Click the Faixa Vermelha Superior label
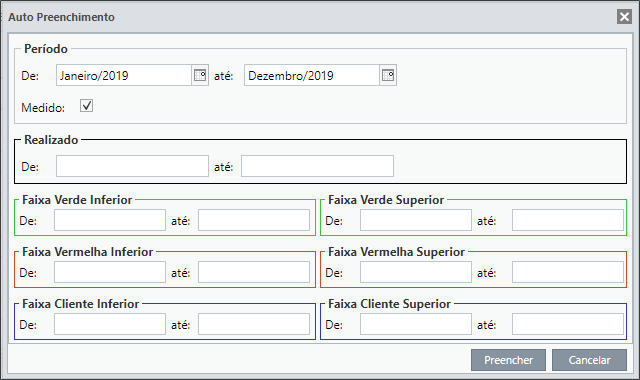640x380 pixels. [x=396, y=252]
